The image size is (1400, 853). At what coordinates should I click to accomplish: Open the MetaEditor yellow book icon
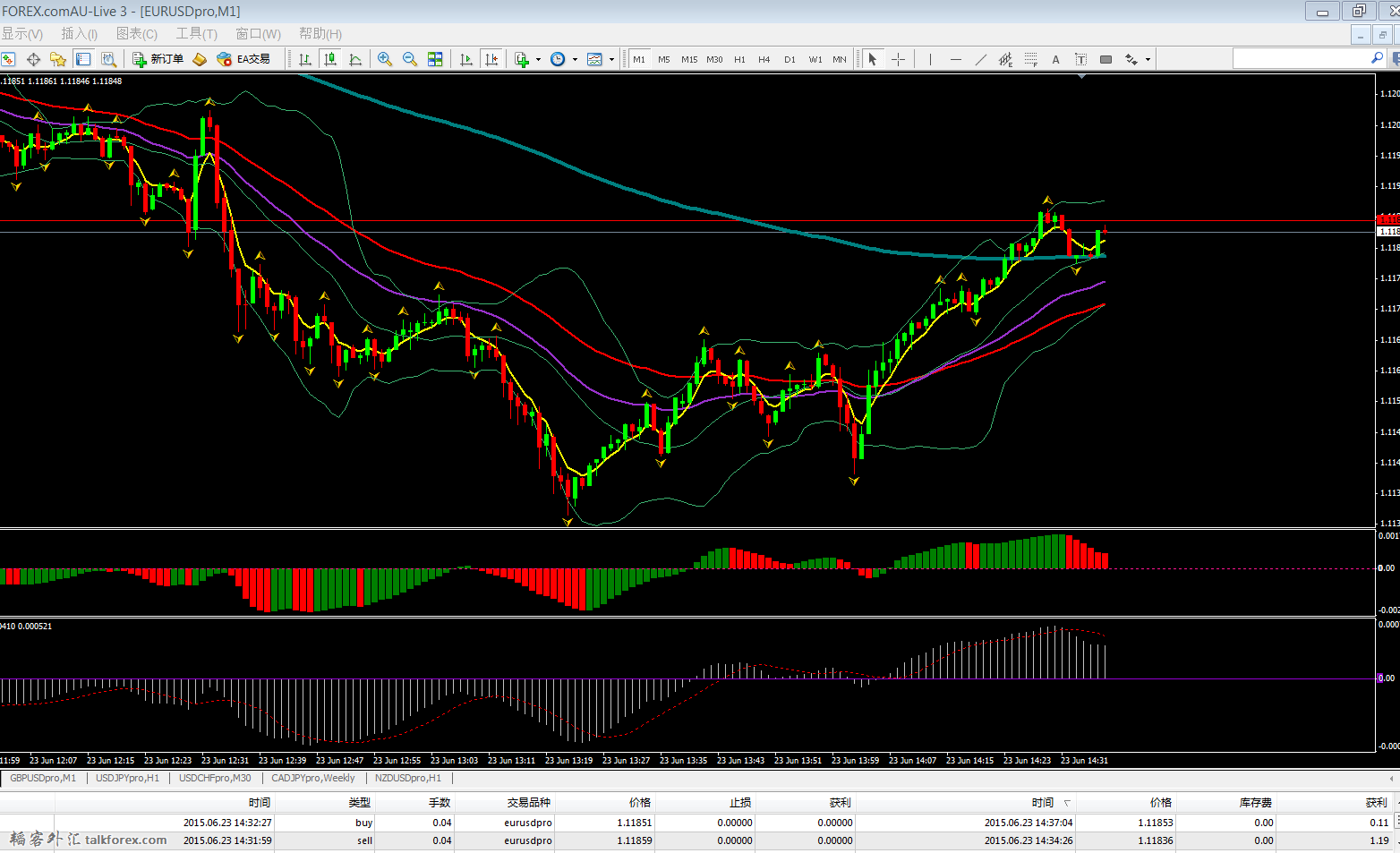click(200, 59)
